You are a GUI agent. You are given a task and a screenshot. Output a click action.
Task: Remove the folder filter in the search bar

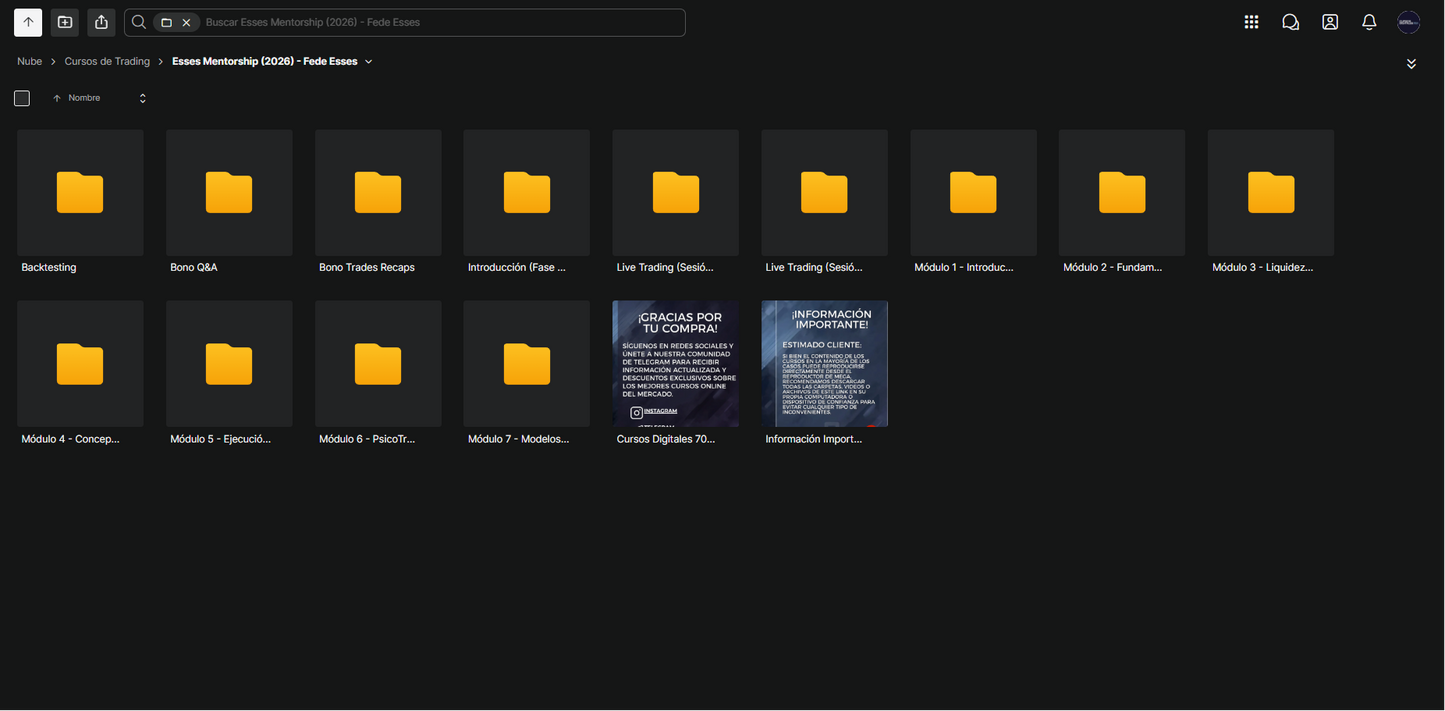click(x=186, y=22)
